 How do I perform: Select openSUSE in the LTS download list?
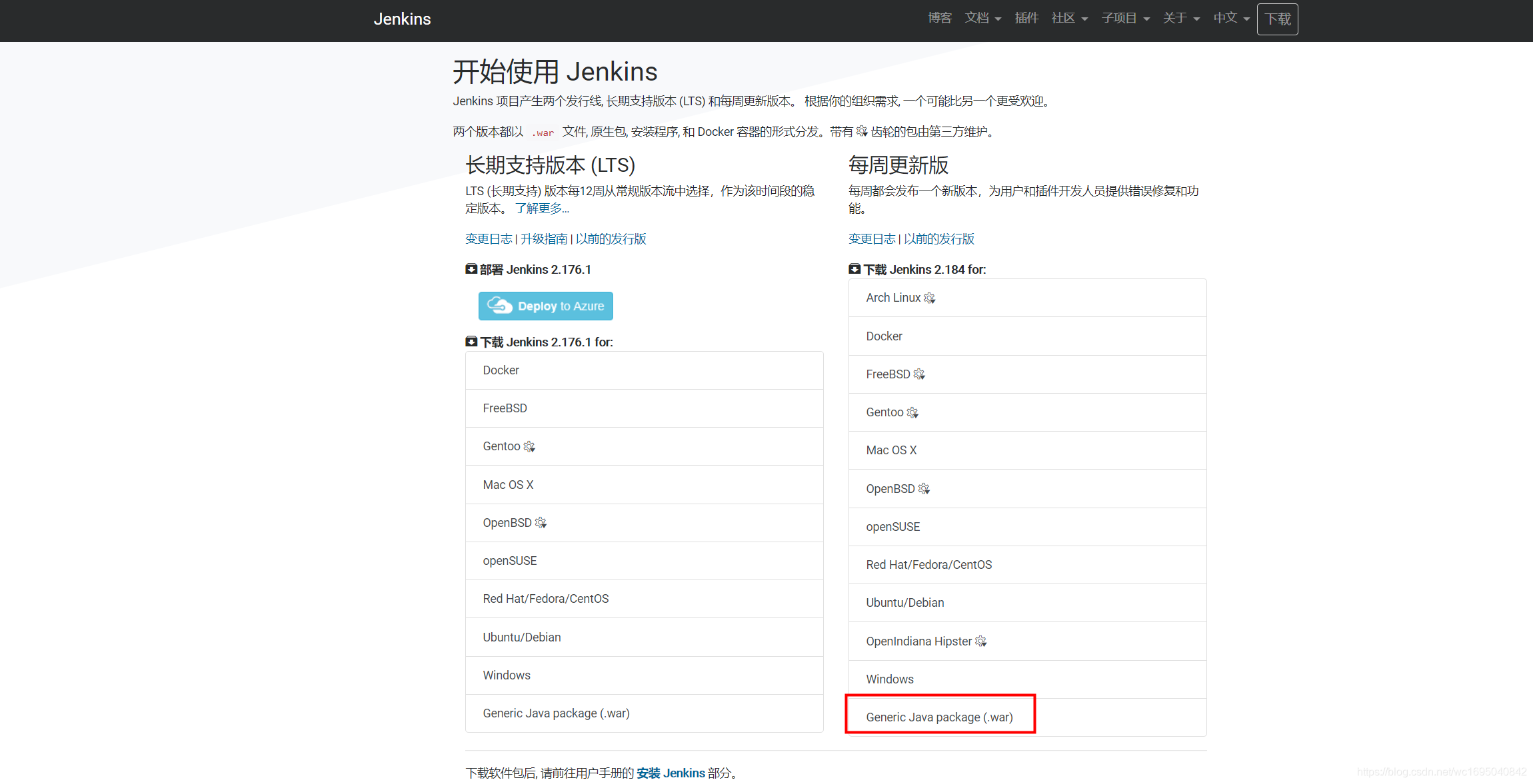click(x=645, y=561)
